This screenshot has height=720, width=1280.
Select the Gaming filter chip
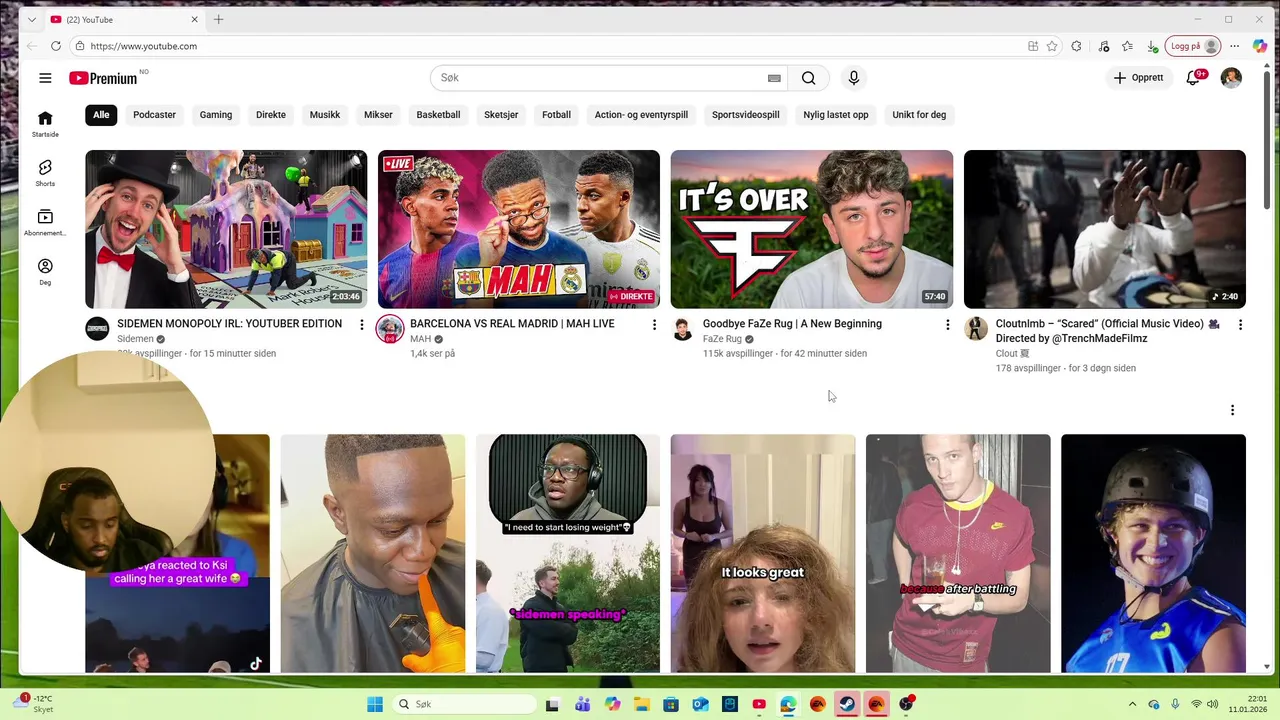coord(216,115)
